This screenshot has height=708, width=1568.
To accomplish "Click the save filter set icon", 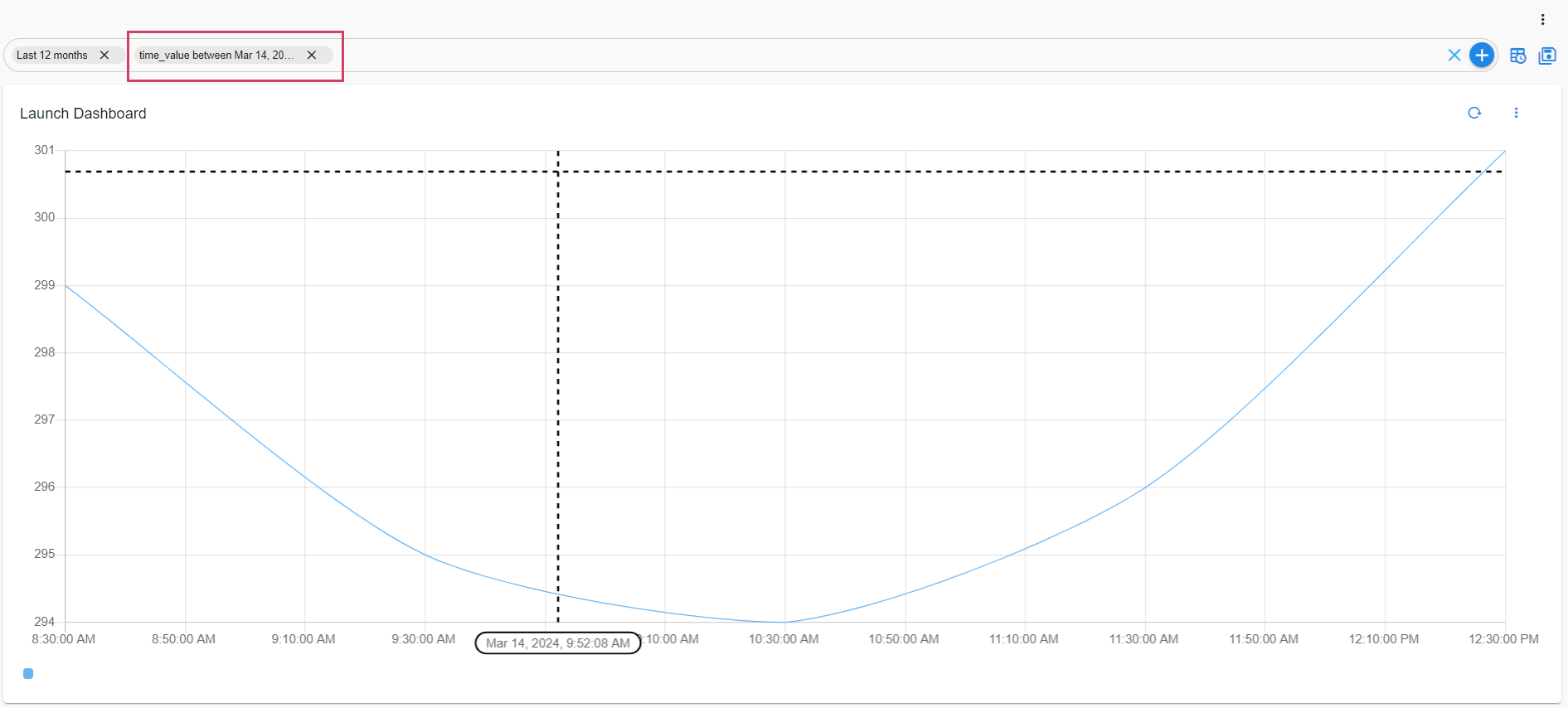I will pos(1546,56).
